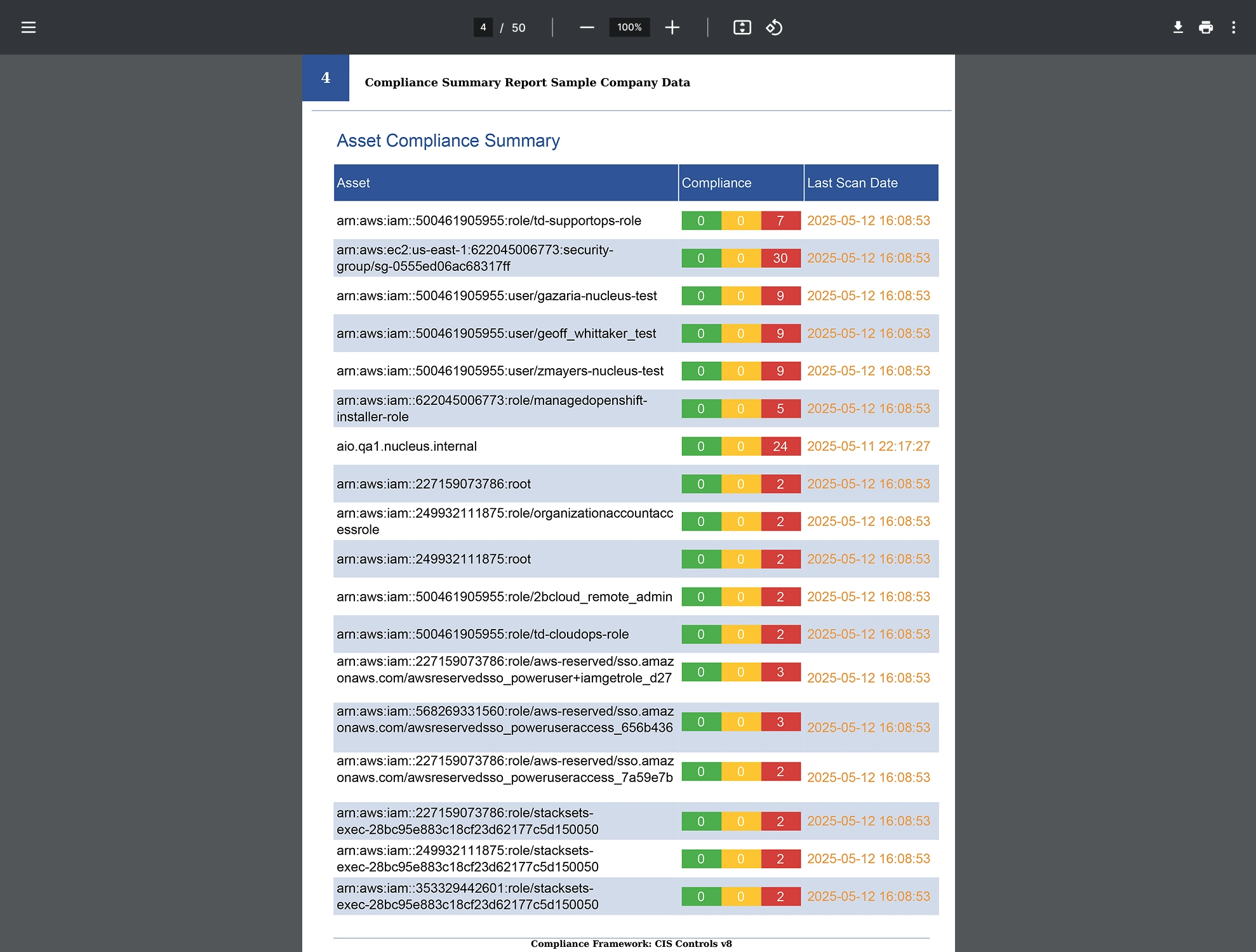Select the aio.qa1.nucleus.internal asset name
The image size is (1256, 952).
tap(406, 446)
